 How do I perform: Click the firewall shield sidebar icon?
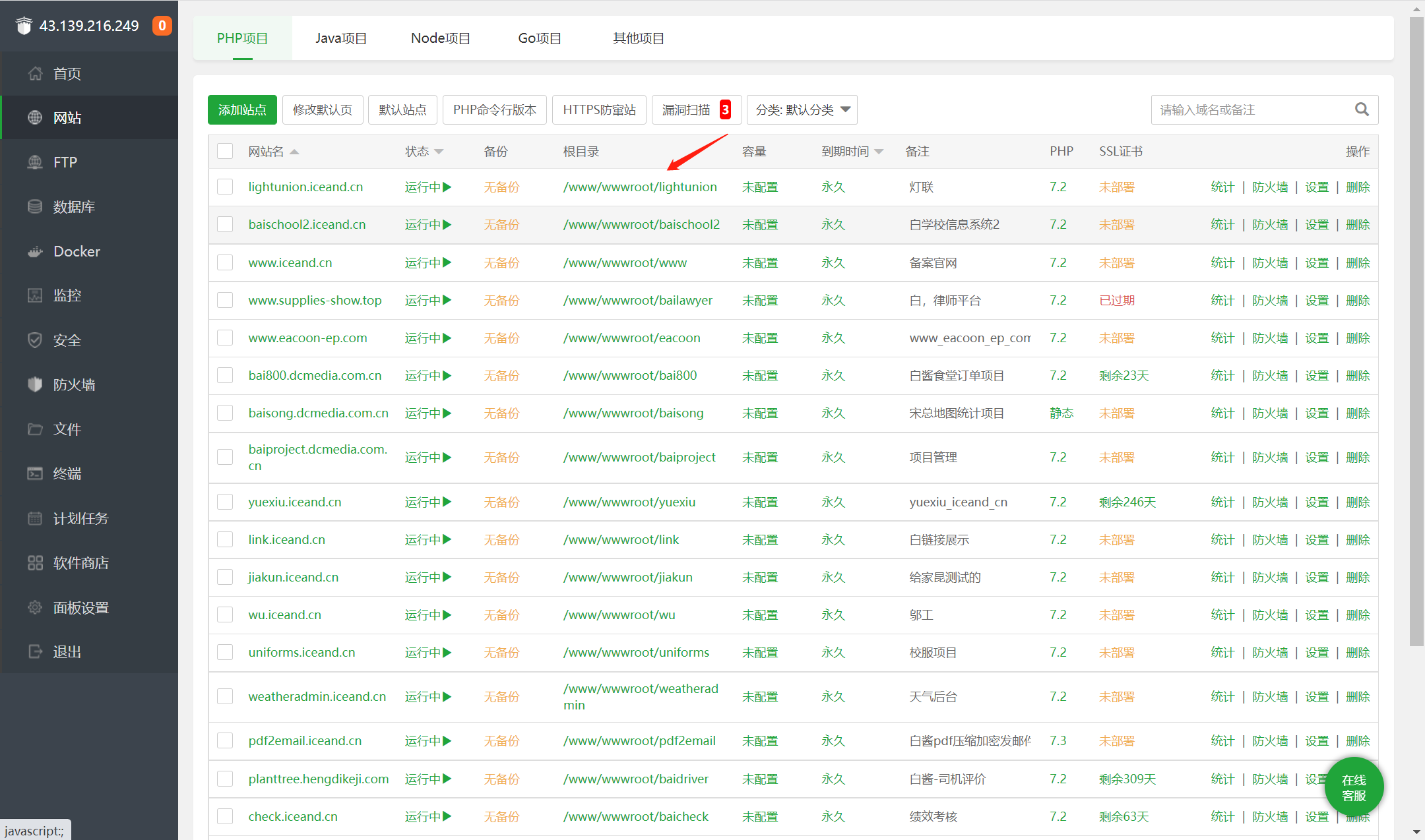(x=35, y=384)
